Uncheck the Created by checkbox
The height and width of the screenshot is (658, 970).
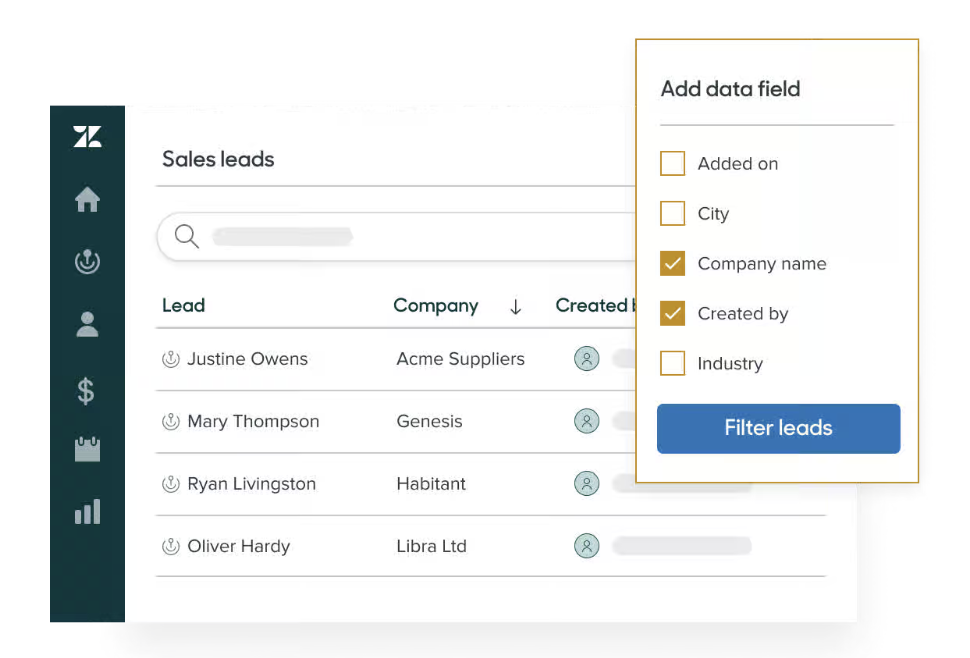click(672, 313)
